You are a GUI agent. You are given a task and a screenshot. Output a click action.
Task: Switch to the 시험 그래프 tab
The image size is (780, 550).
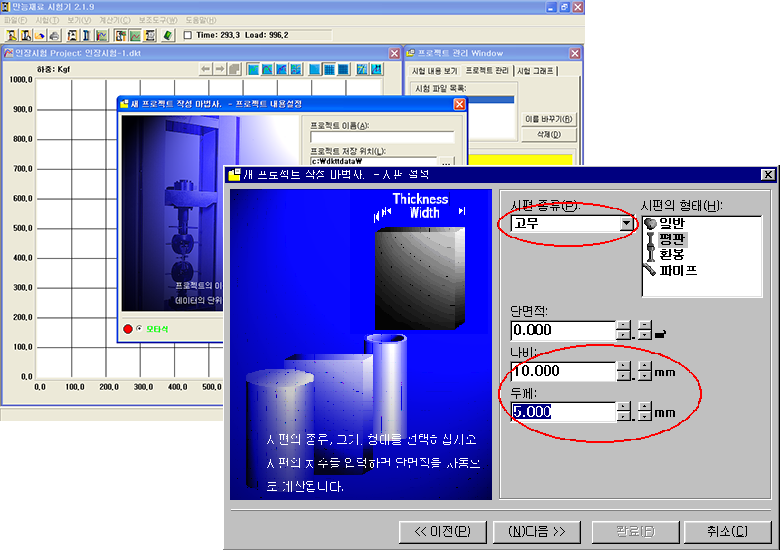(x=536, y=71)
